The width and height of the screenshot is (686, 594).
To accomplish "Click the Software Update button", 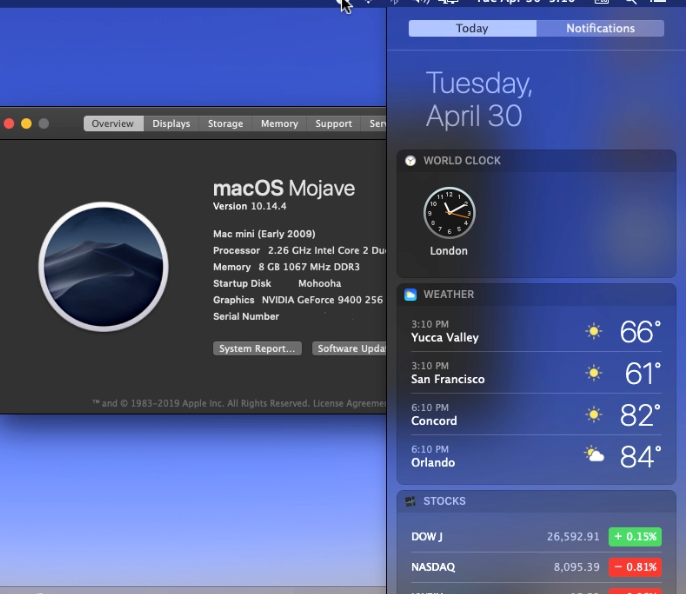I will click(349, 349).
